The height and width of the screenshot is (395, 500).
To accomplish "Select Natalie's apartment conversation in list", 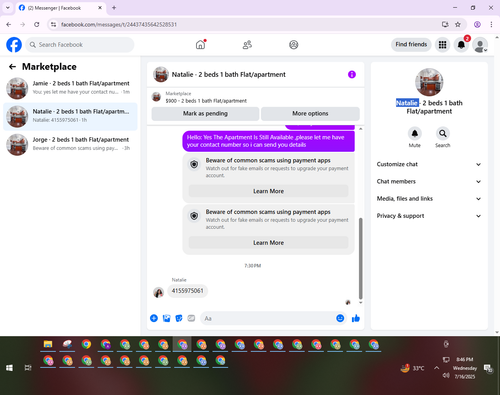I will [70, 117].
